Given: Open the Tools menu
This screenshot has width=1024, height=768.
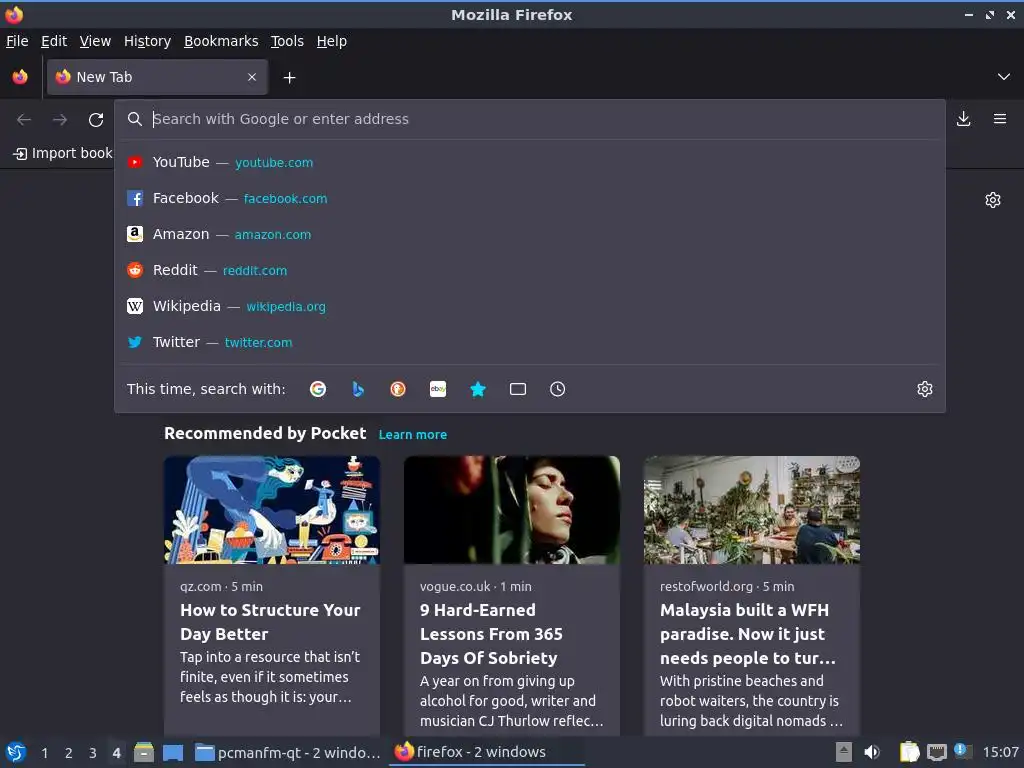Looking at the screenshot, I should click(287, 41).
